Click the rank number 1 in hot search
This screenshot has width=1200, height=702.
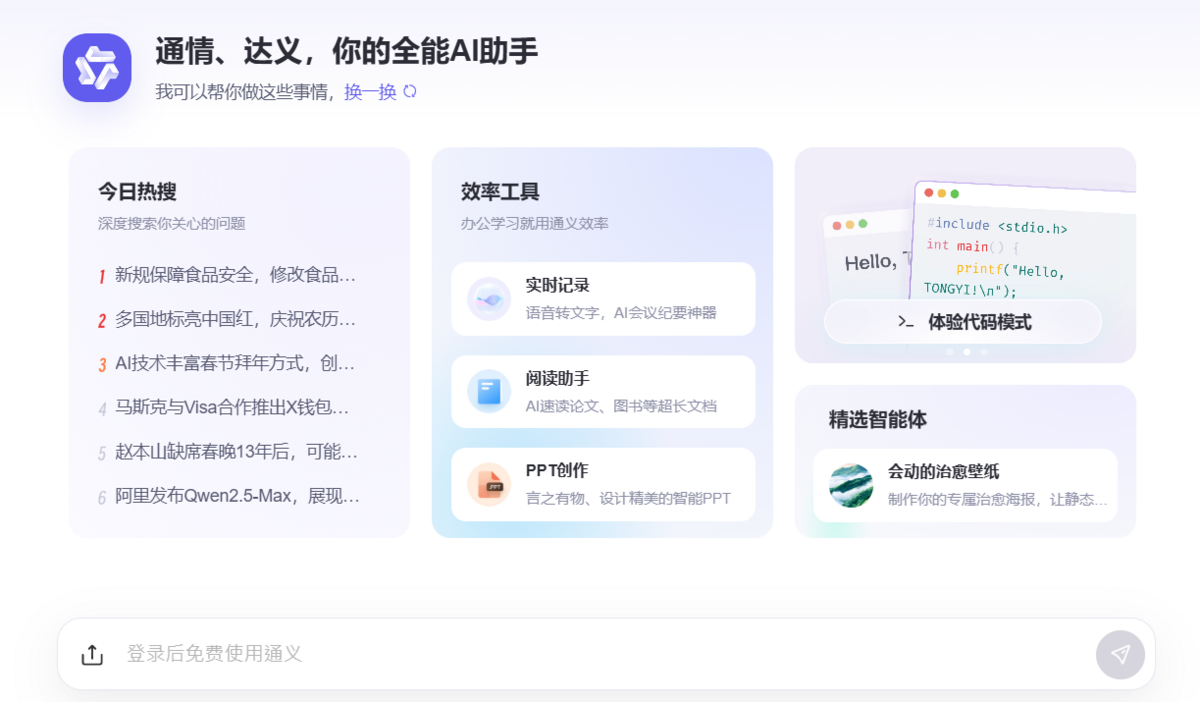[x=102, y=276]
